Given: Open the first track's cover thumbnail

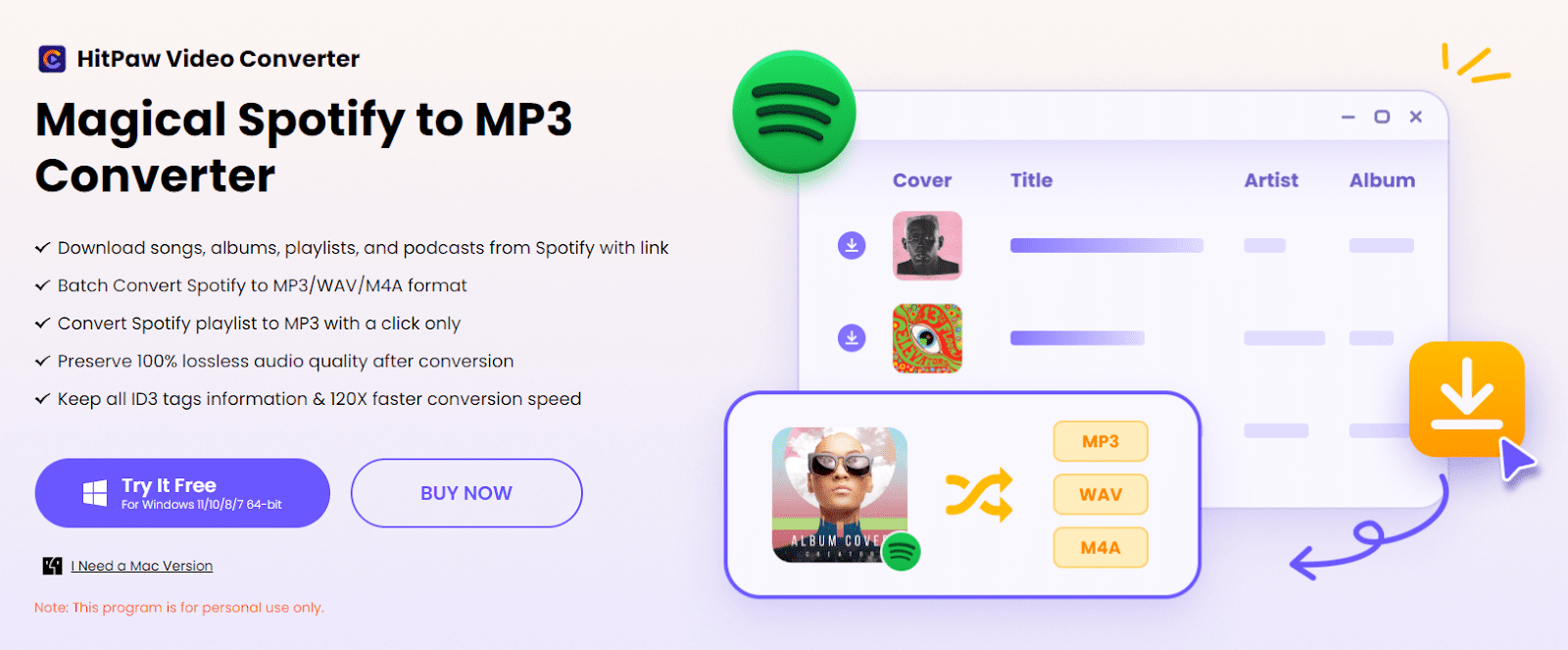Looking at the screenshot, I should (x=927, y=245).
